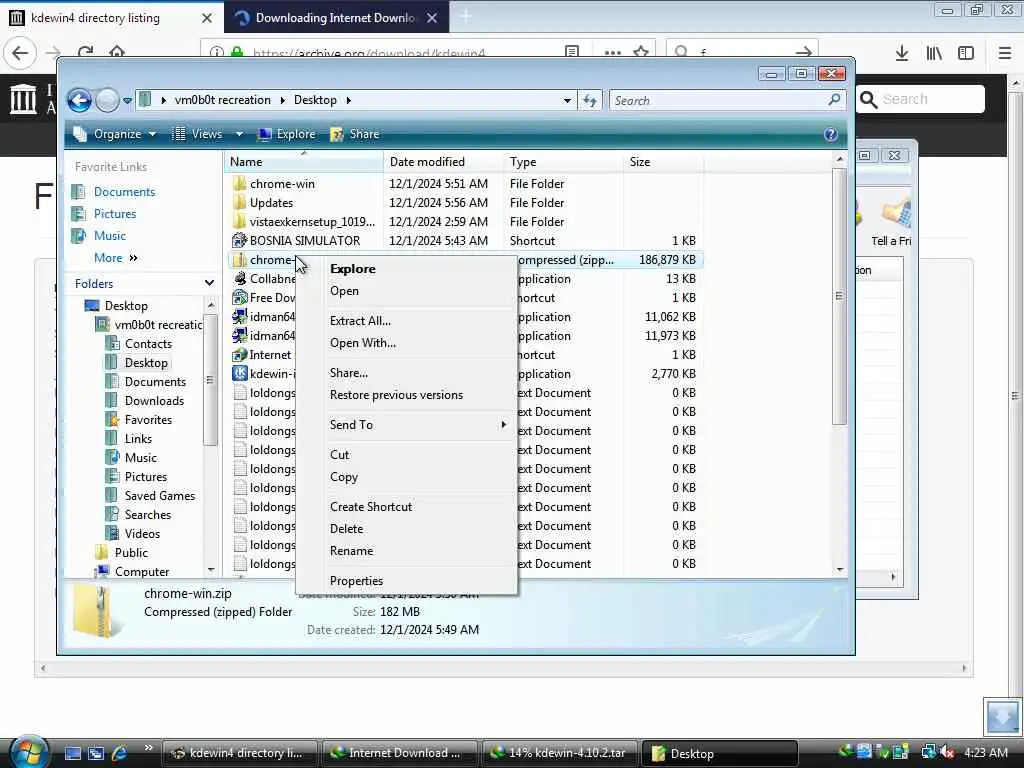Screen dimensions: 1024x768
Task: Select the Internet shortcut icon
Action: [x=240, y=355]
